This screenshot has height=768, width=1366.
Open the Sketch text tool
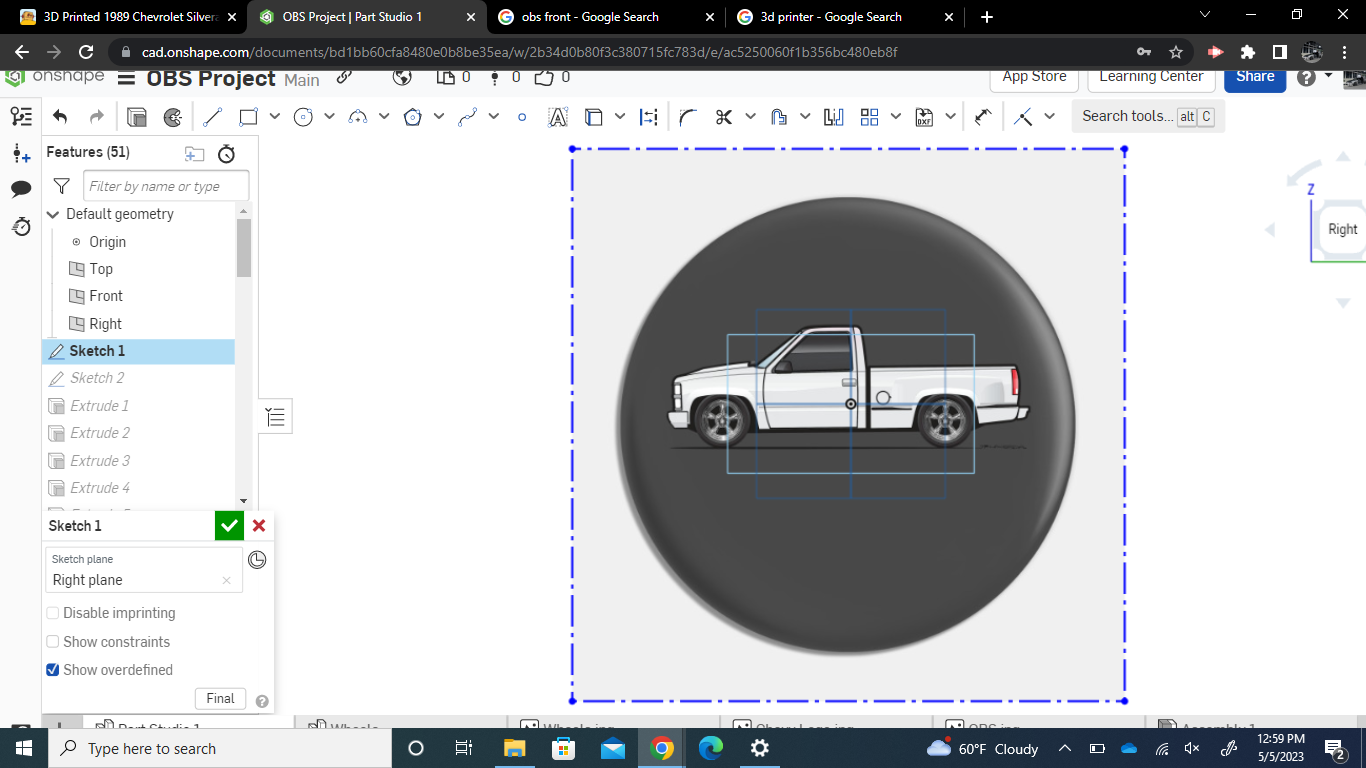pyautogui.click(x=557, y=116)
